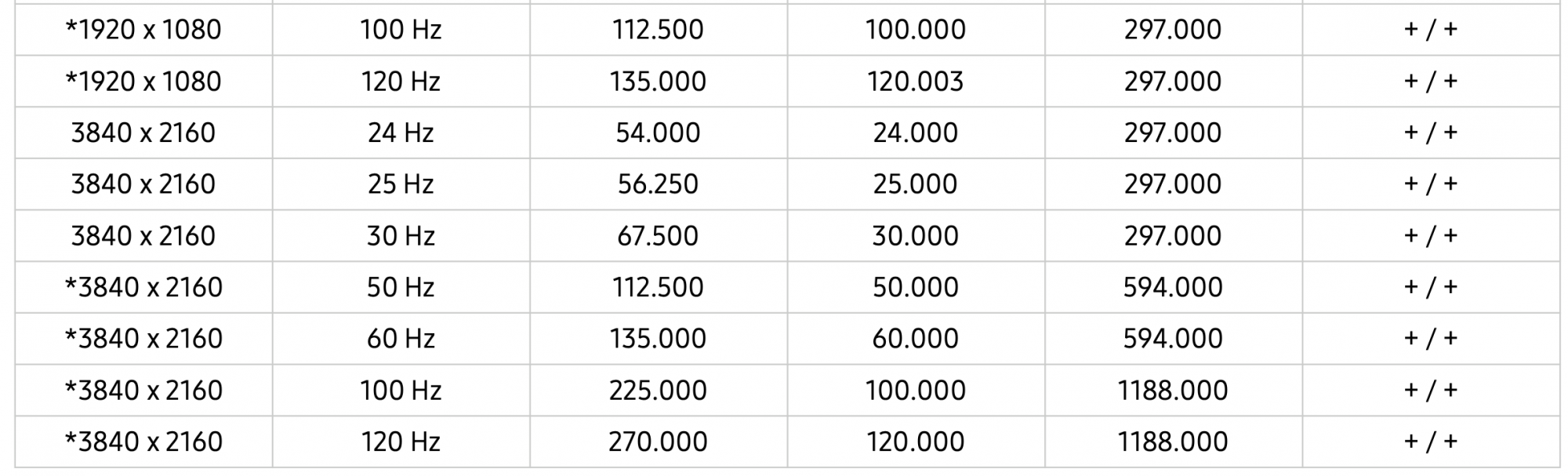The height and width of the screenshot is (476, 1568).
Task: Click the 50.000 vertical frequency cell
Action: (x=915, y=288)
